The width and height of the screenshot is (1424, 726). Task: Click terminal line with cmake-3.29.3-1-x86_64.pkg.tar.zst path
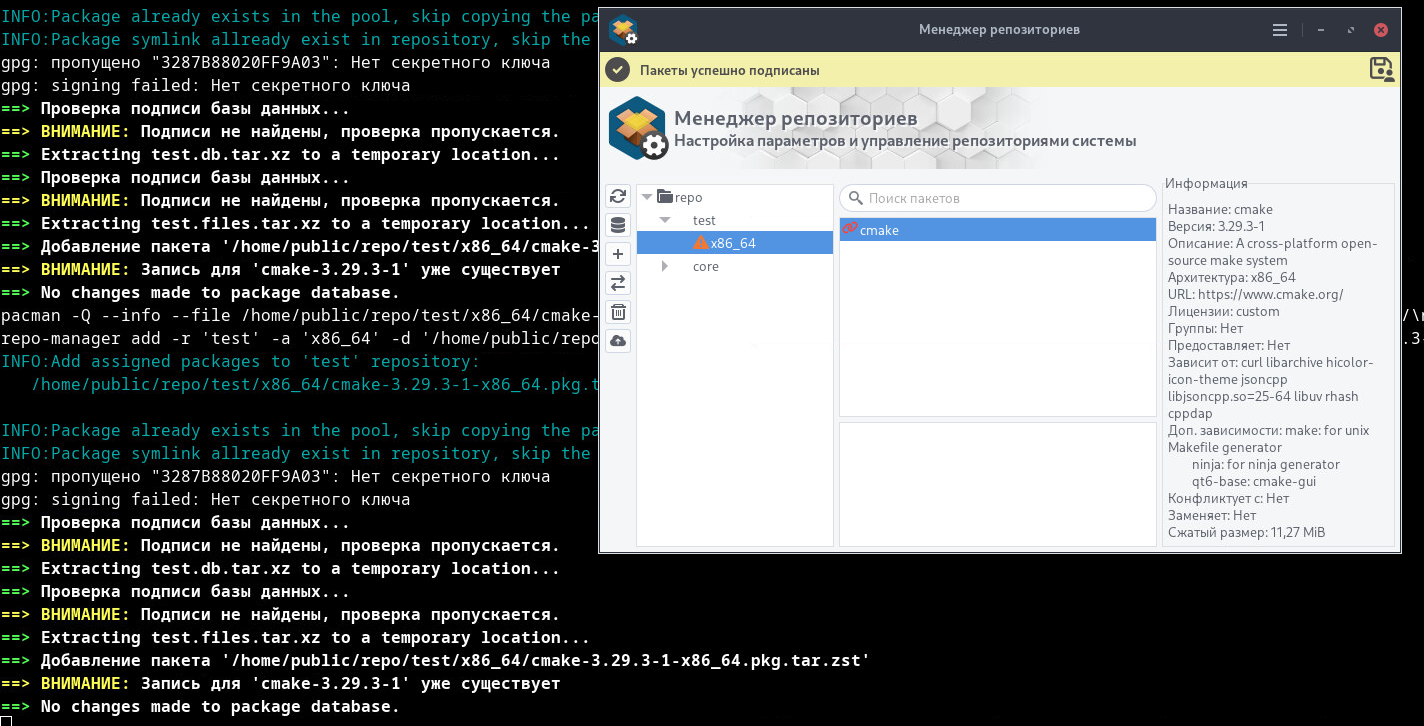click(x=435, y=661)
